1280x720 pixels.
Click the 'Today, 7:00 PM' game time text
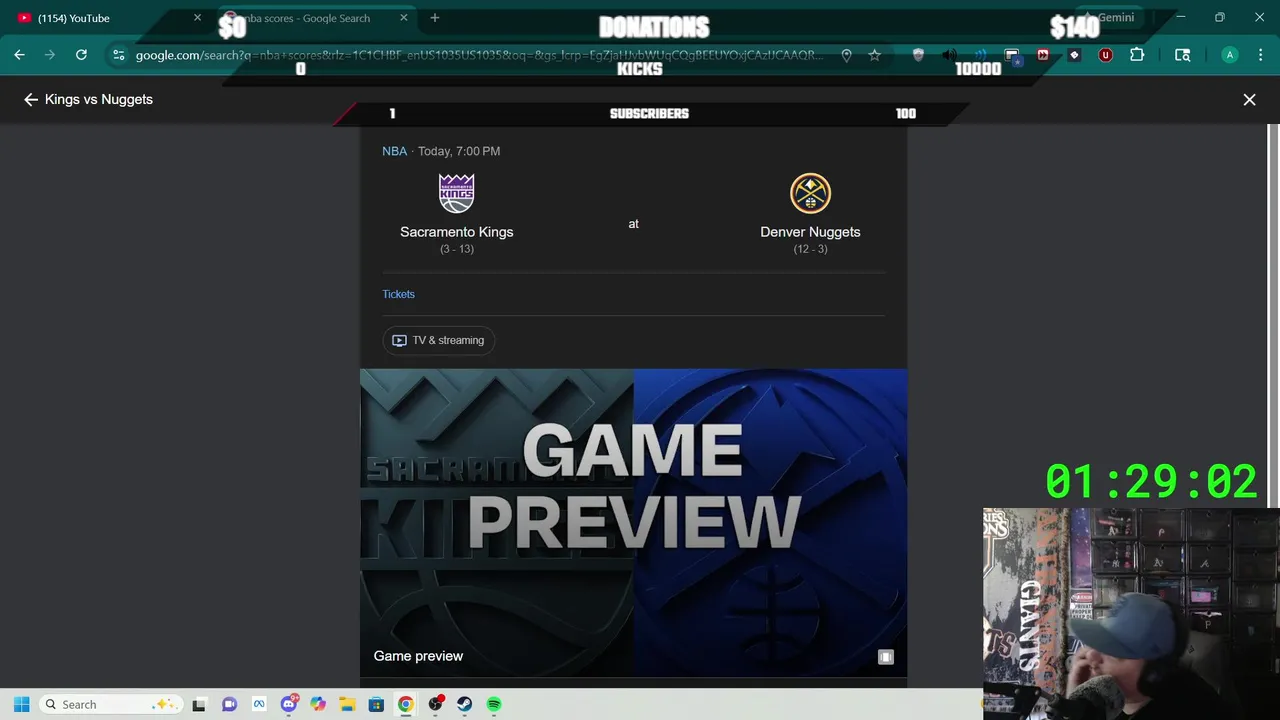tap(459, 151)
